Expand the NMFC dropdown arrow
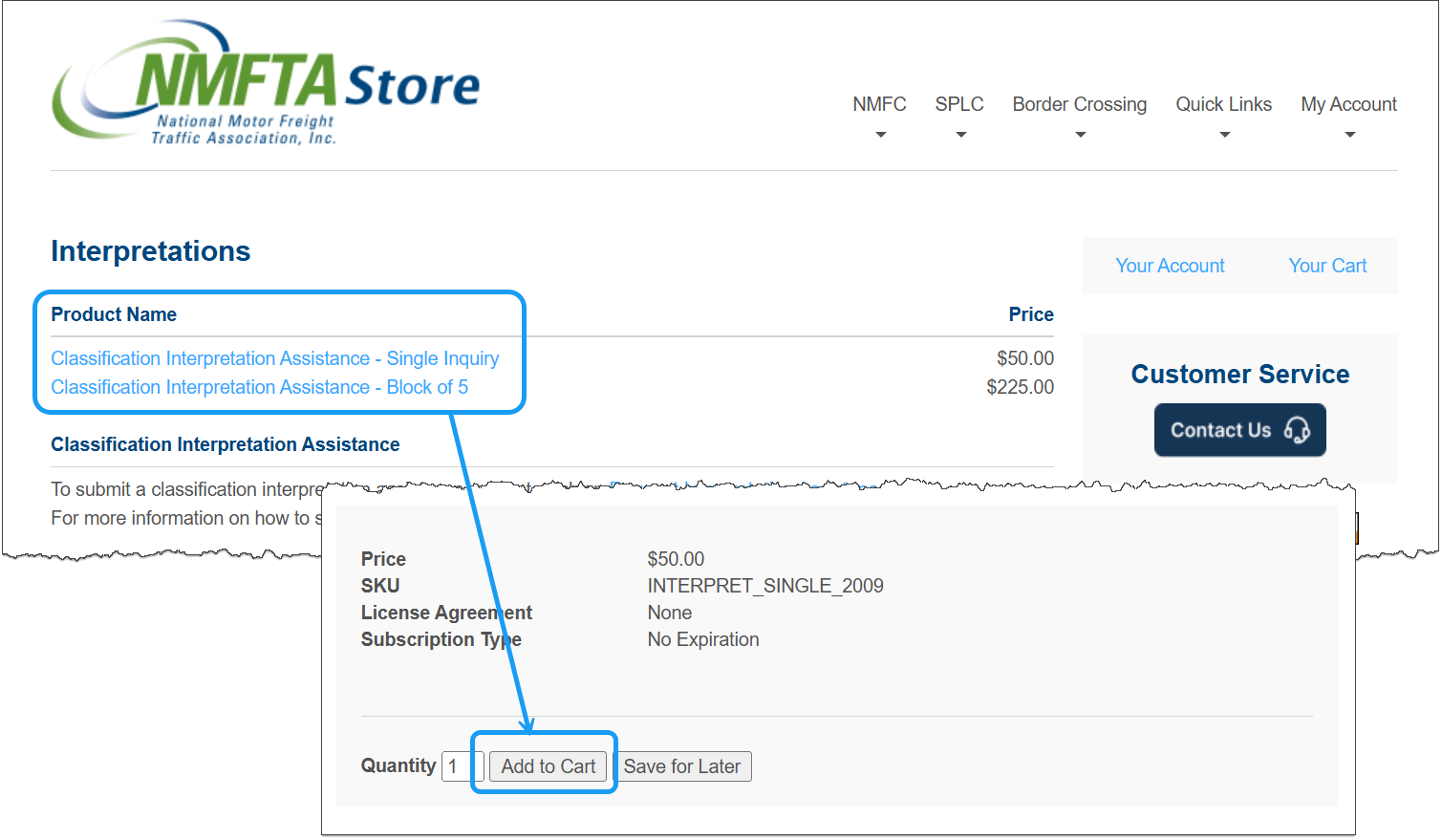This screenshot has width=1442, height=840. click(x=881, y=135)
